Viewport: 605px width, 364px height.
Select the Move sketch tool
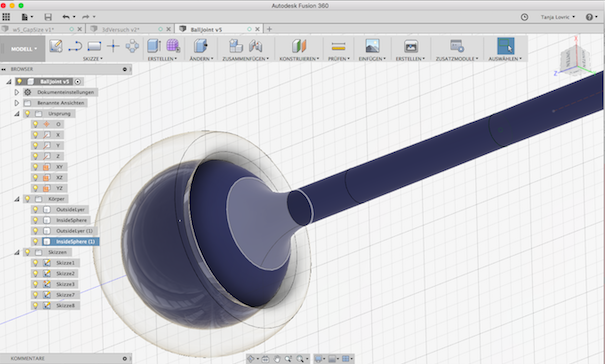point(132,46)
